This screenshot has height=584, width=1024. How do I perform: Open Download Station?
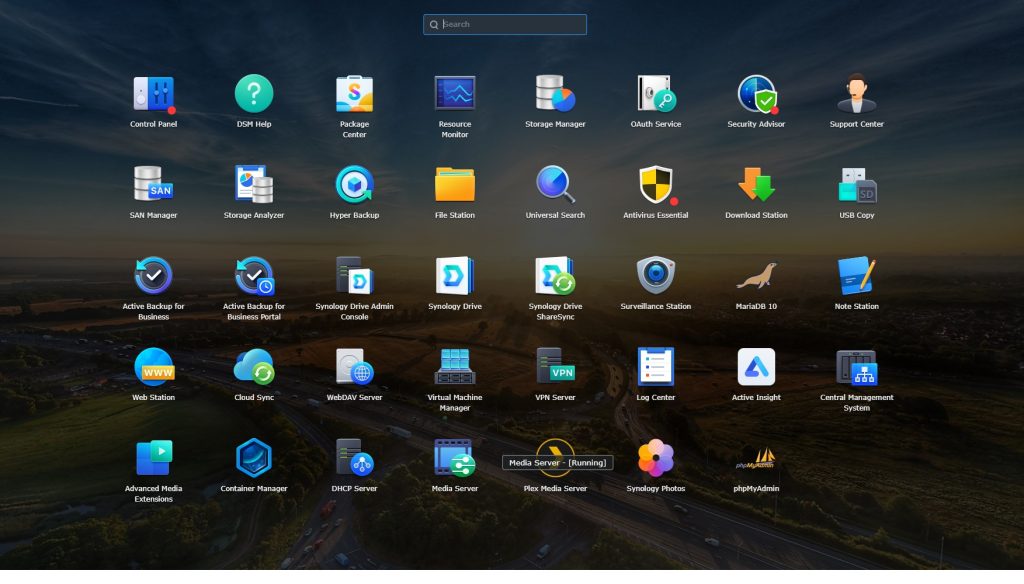[x=756, y=184]
